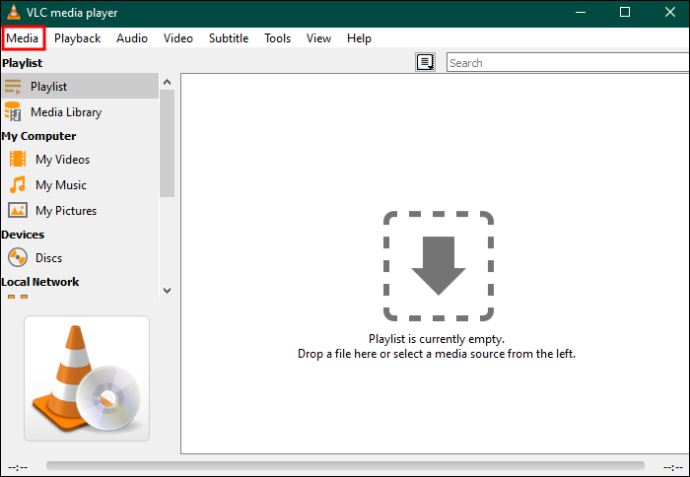This screenshot has height=477, width=690.
Task: Minimize the VLC window
Action: [x=581, y=12]
